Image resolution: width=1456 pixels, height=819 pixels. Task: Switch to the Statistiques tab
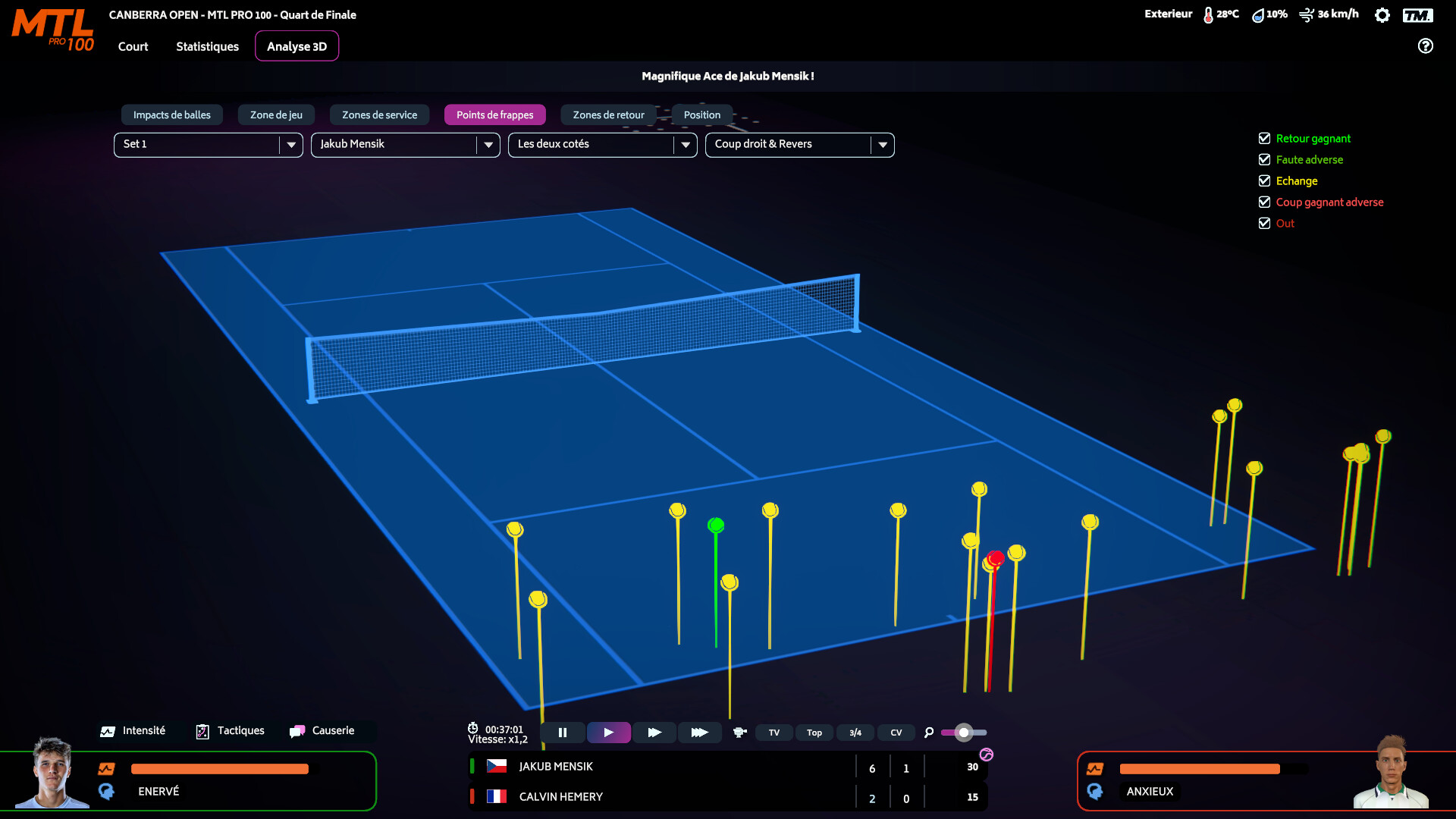pyautogui.click(x=207, y=46)
